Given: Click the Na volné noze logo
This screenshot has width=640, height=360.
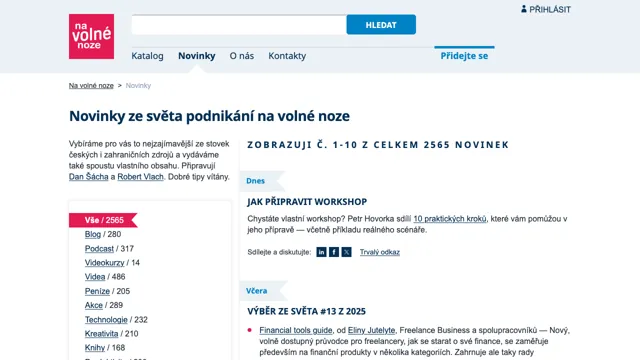Looking at the screenshot, I should (x=91, y=36).
